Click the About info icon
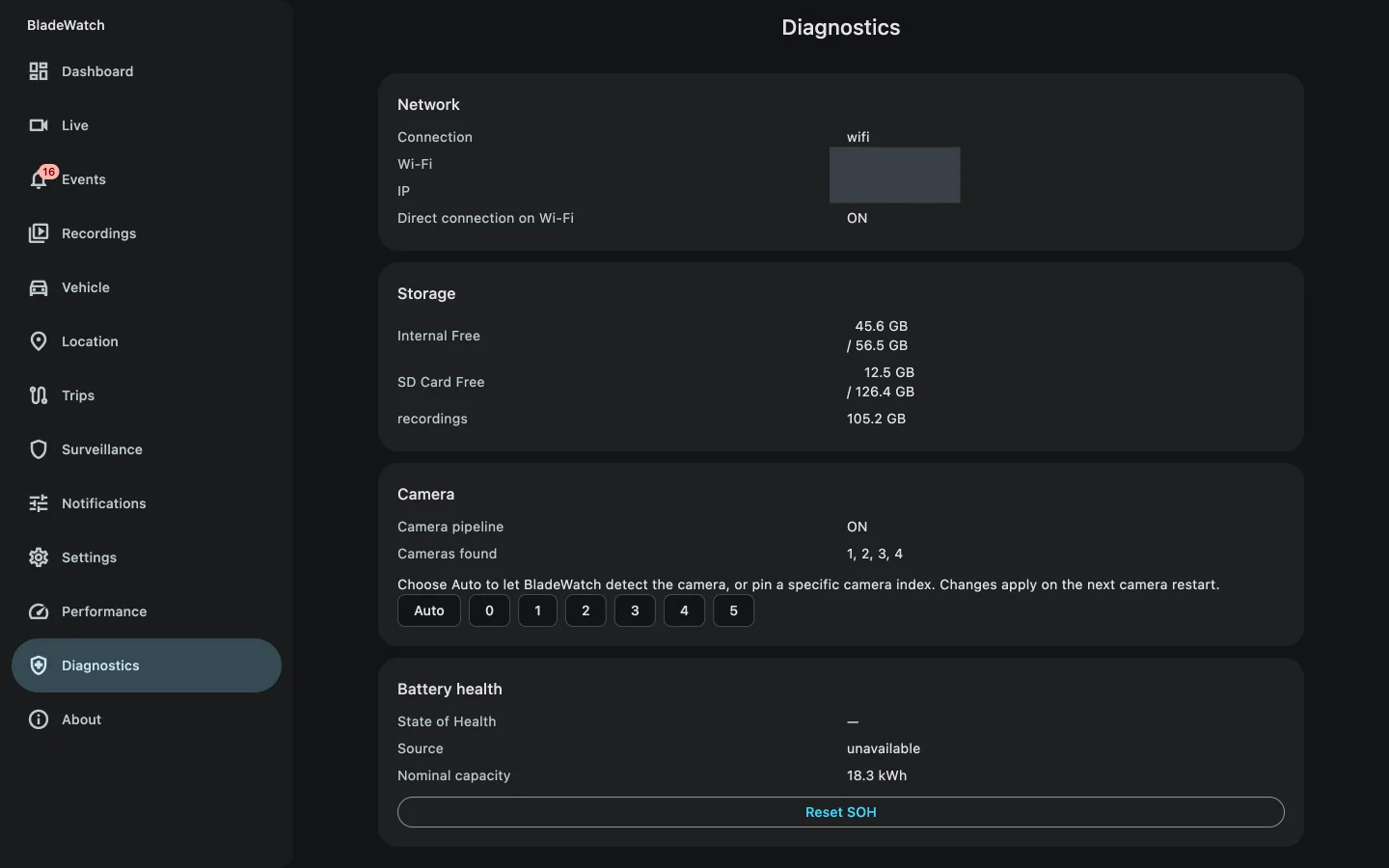 pos(39,719)
